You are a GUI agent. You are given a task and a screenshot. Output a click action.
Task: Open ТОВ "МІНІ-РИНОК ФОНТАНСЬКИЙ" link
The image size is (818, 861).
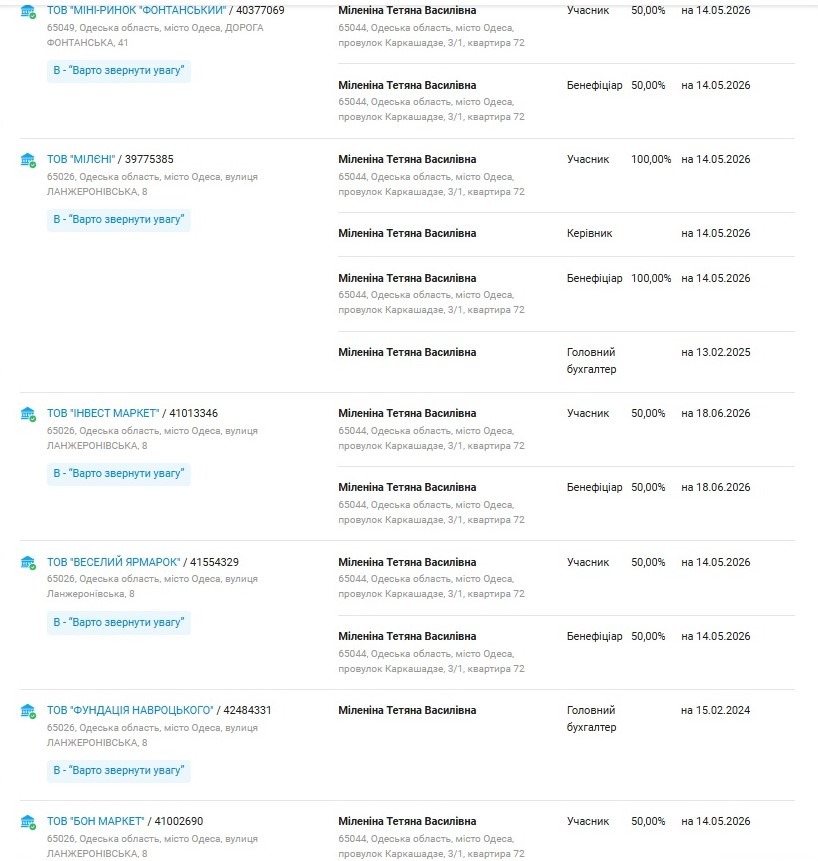(136, 10)
